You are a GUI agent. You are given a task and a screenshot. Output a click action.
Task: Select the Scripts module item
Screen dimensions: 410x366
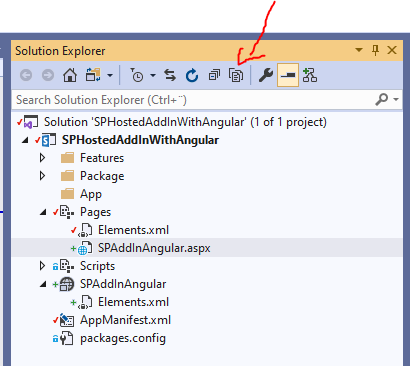97,266
